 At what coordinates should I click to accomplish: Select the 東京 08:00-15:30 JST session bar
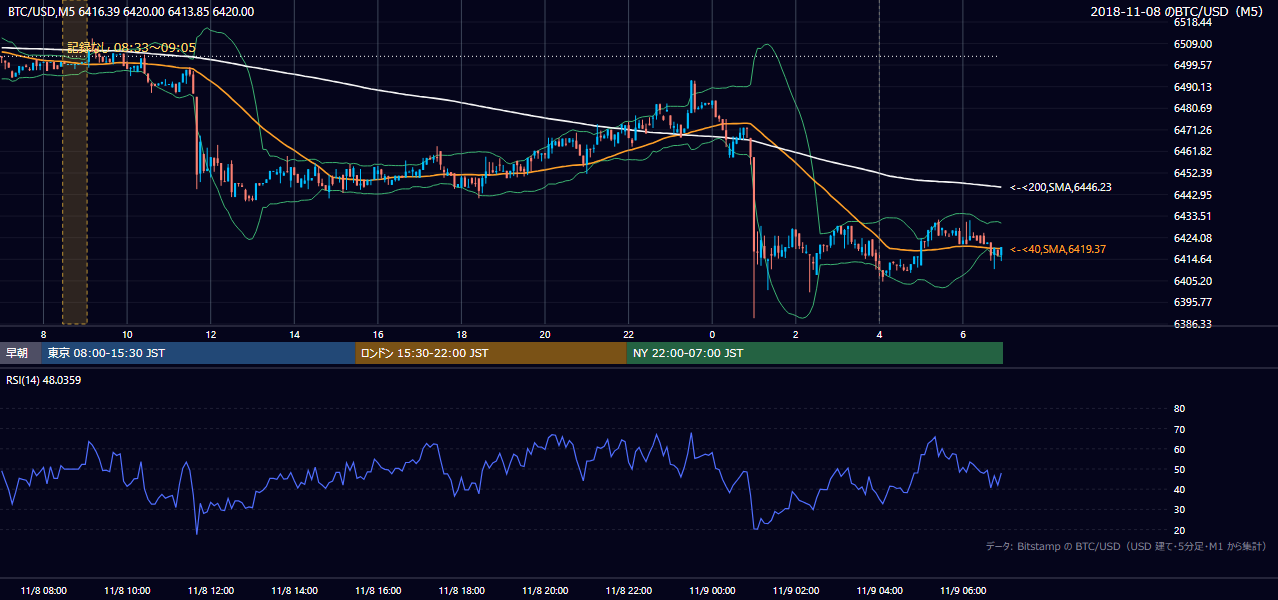198,353
